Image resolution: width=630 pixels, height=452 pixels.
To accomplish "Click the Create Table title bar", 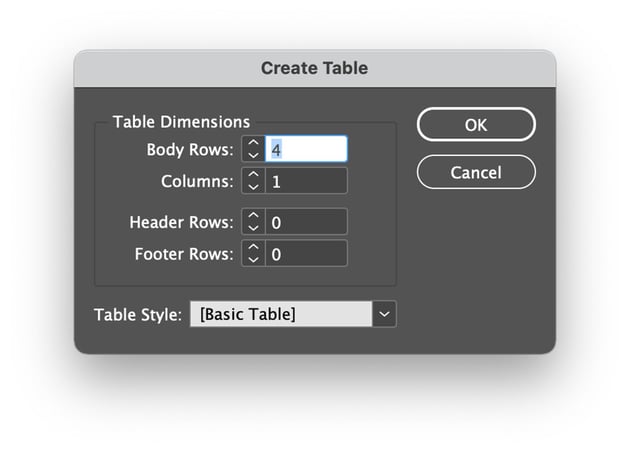I will click(x=314, y=69).
